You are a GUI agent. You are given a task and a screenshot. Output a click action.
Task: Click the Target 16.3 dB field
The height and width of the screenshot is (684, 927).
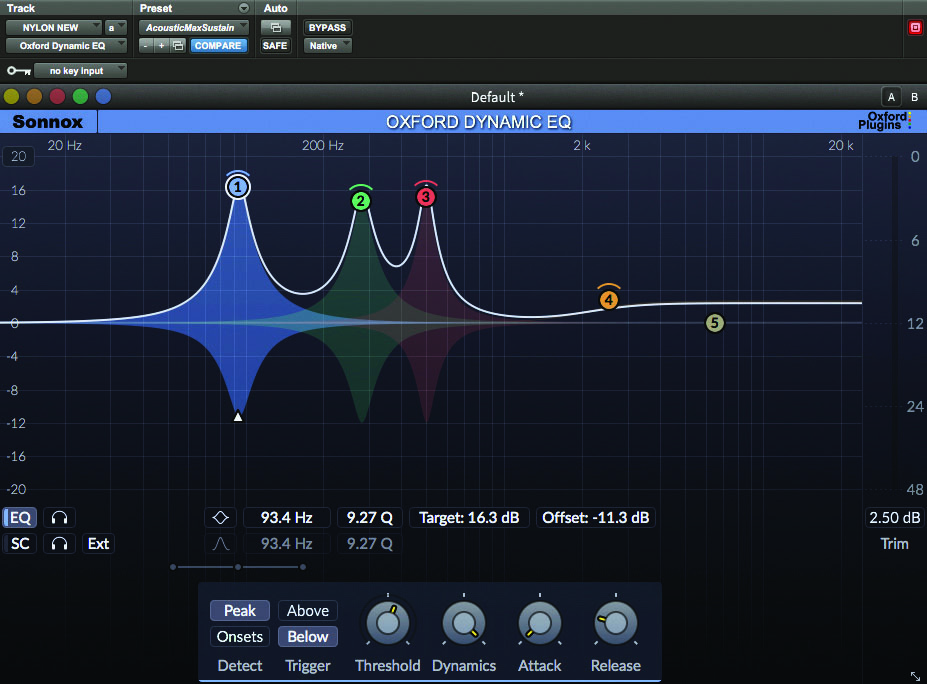click(469, 518)
